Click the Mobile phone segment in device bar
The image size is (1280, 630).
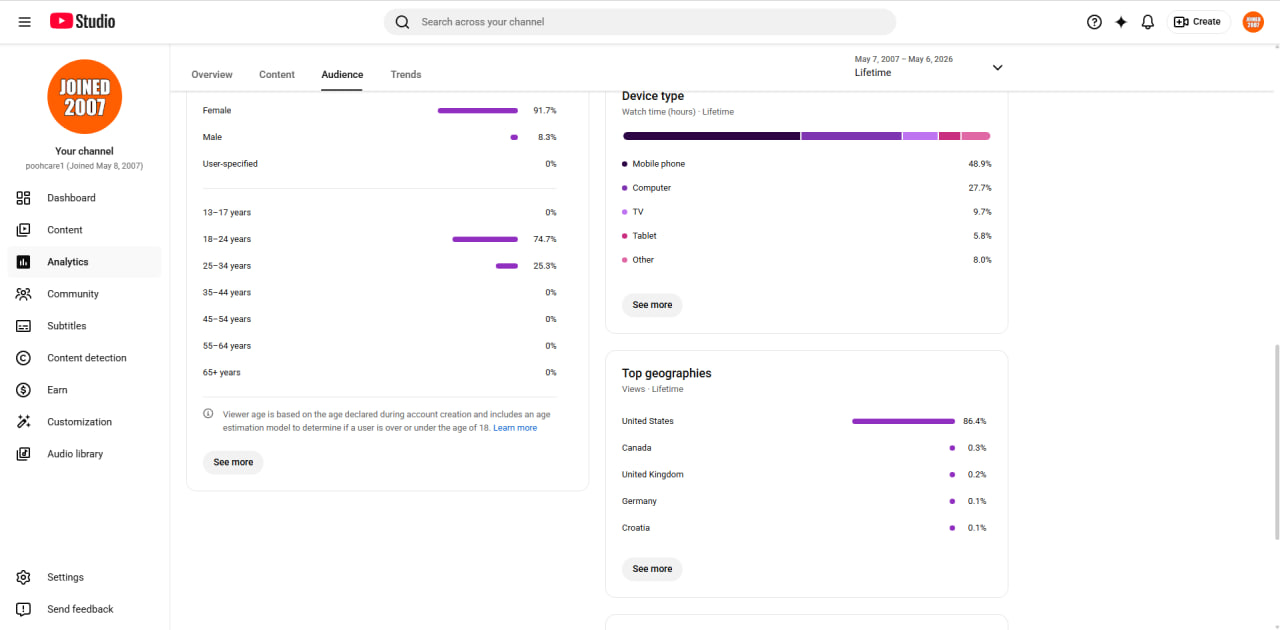(711, 136)
